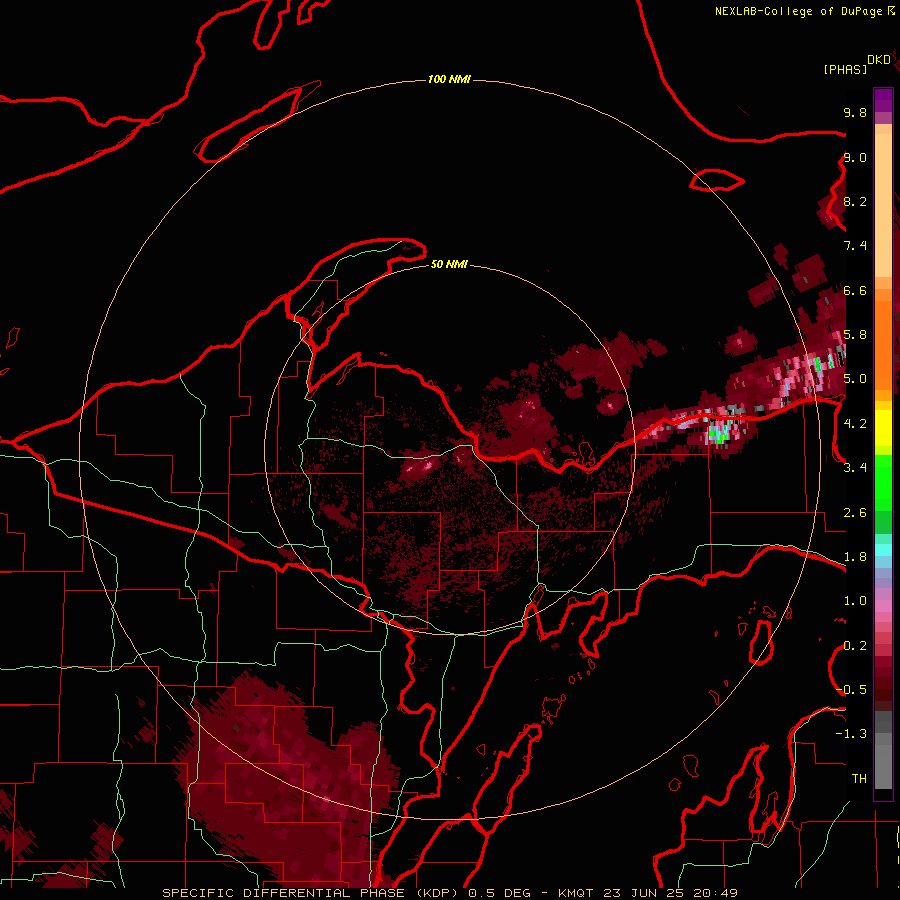Viewport: 900px width, 900px height.
Task: Click the 4.2 scale value
Action: click(855, 424)
